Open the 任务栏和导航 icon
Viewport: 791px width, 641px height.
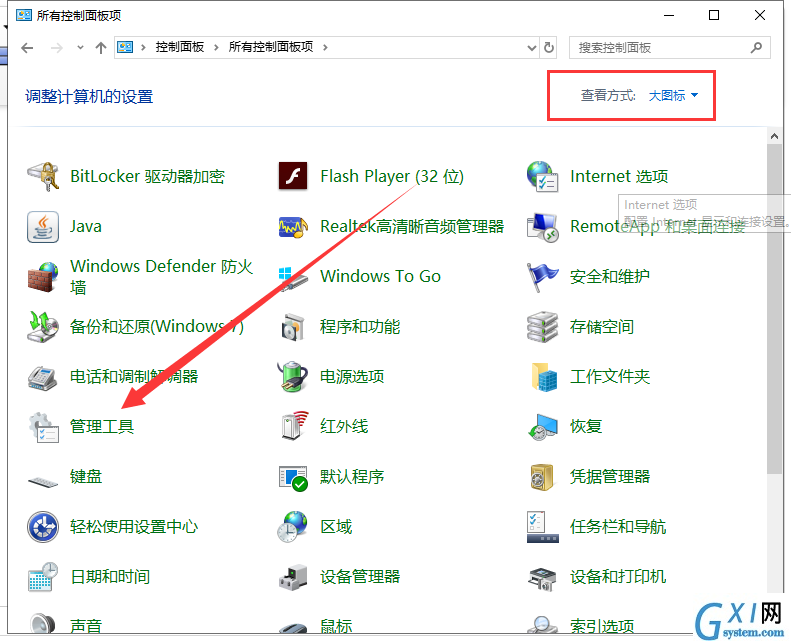pyautogui.click(x=542, y=527)
